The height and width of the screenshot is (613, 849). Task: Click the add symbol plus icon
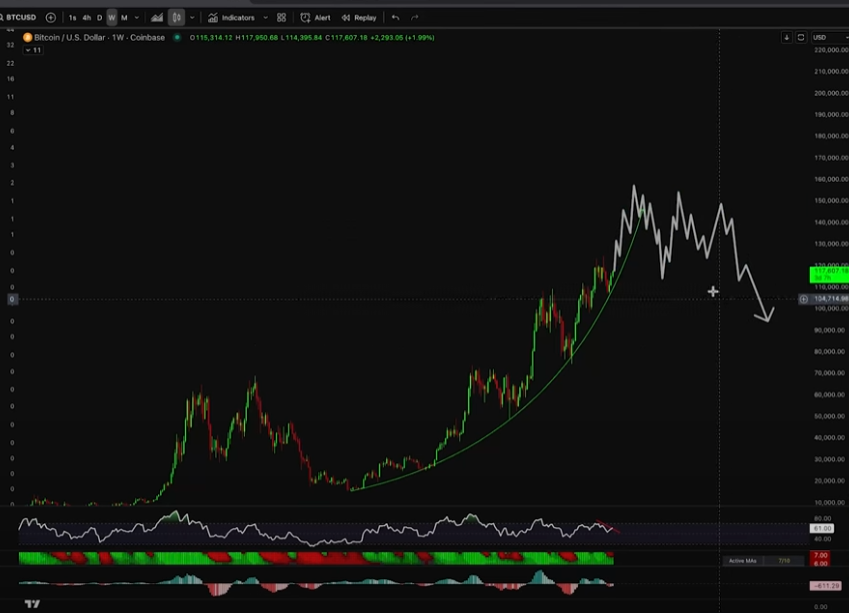pyautogui.click(x=51, y=18)
